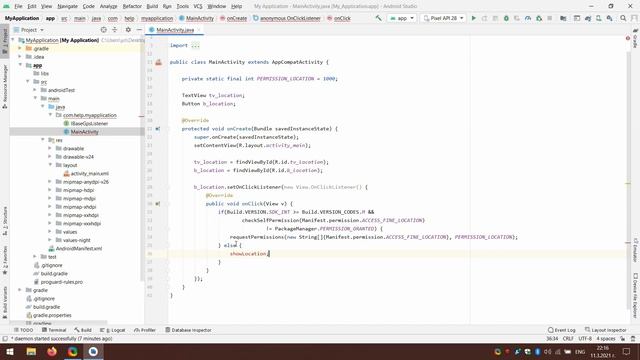The width and height of the screenshot is (640, 360).
Task: Close the MainActivity.java tab
Action: tap(199, 30)
